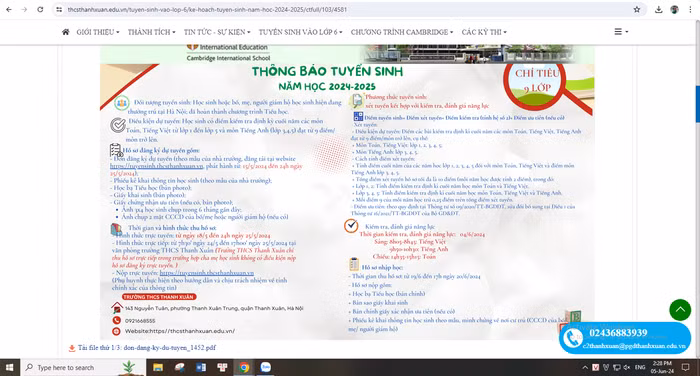Click the phone icon in contact badge
This screenshot has width=700, height=376.
click(x=572, y=338)
